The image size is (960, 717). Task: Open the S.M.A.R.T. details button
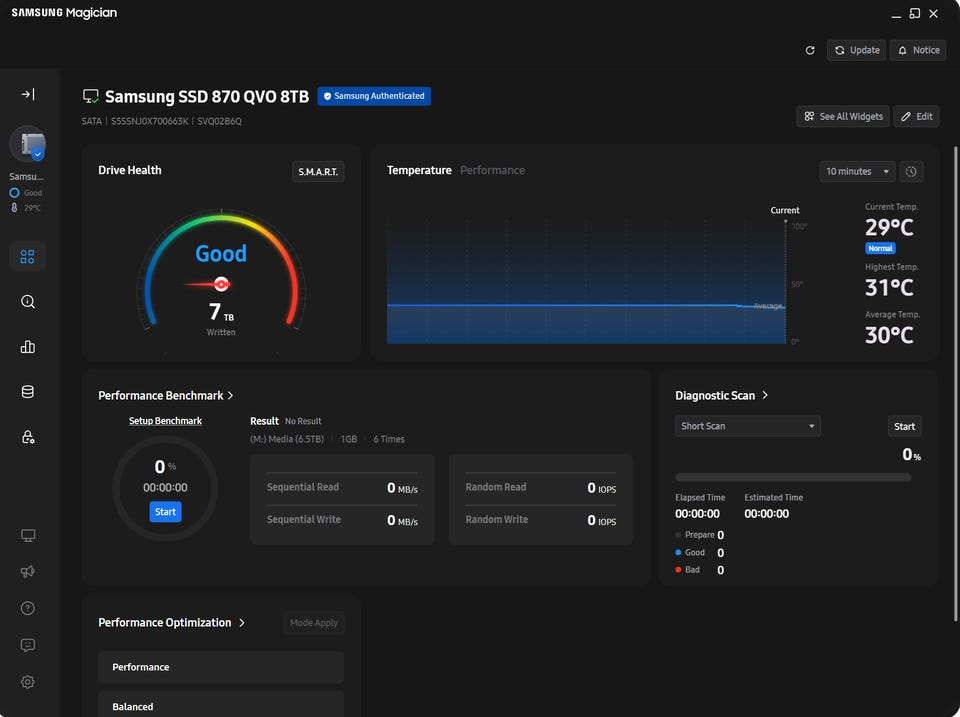(x=318, y=171)
